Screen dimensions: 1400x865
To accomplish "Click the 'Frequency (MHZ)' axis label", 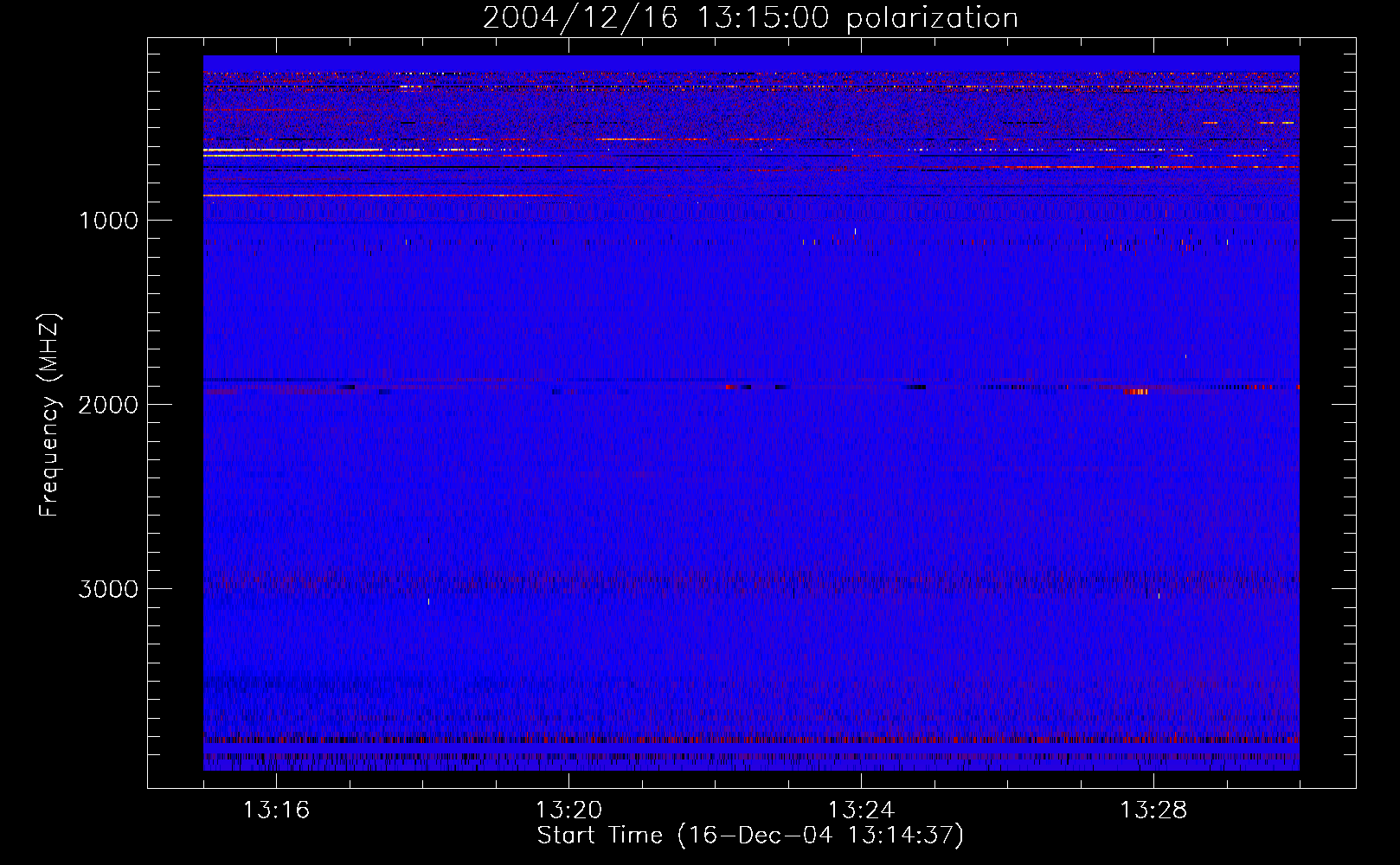I will (49, 415).
